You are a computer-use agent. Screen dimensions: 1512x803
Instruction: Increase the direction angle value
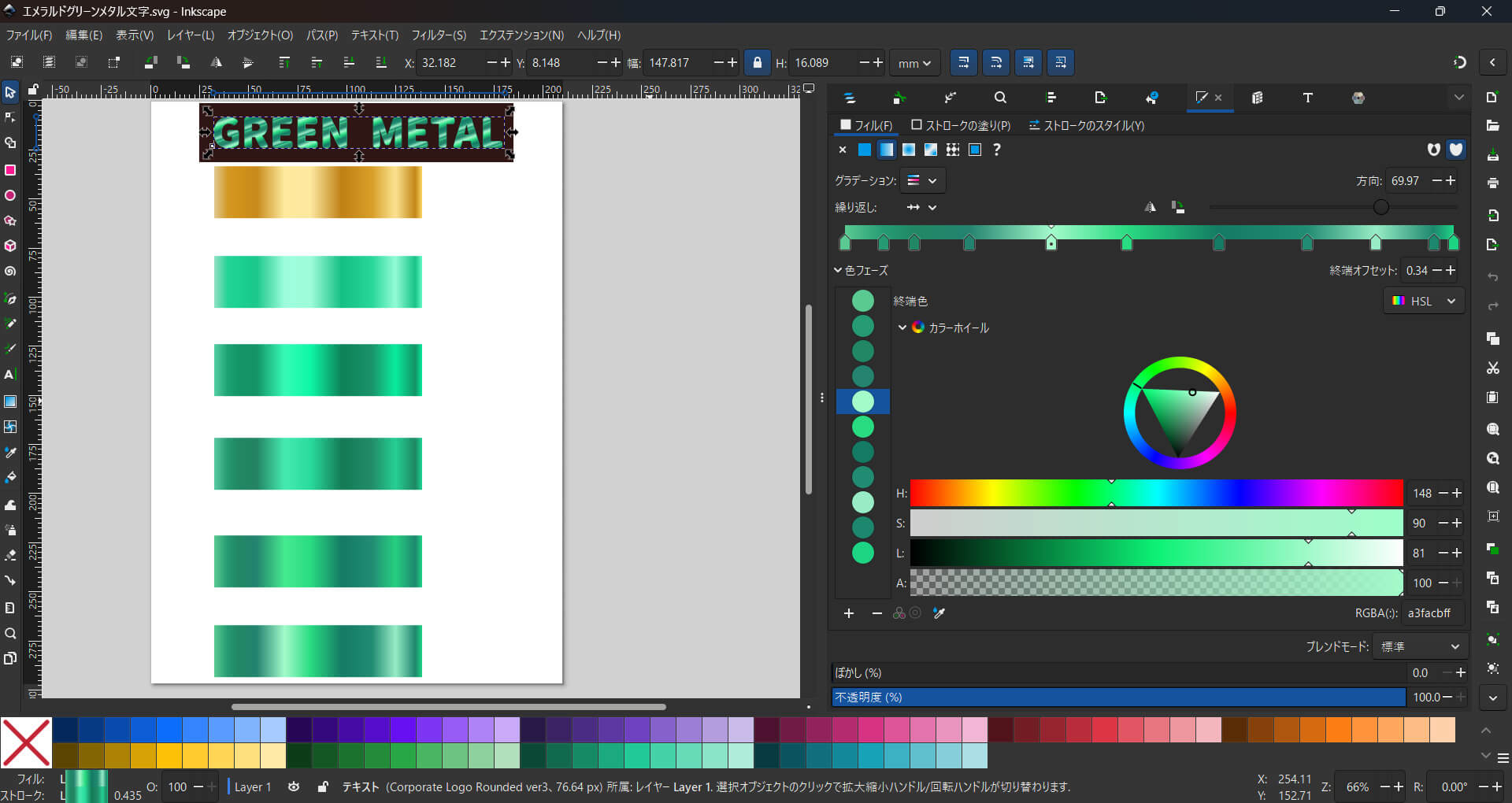pos(1451,180)
